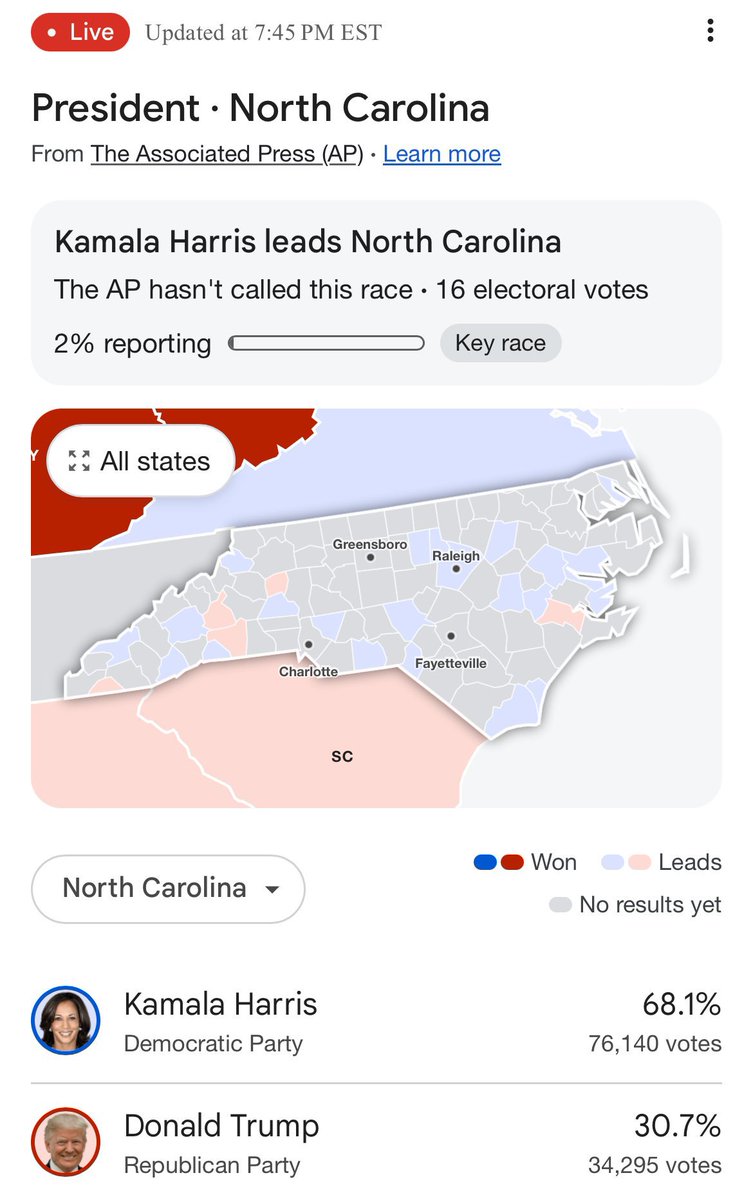753x1200 pixels.
Task: Click the 2% reporting progress bar
Action: 326,344
